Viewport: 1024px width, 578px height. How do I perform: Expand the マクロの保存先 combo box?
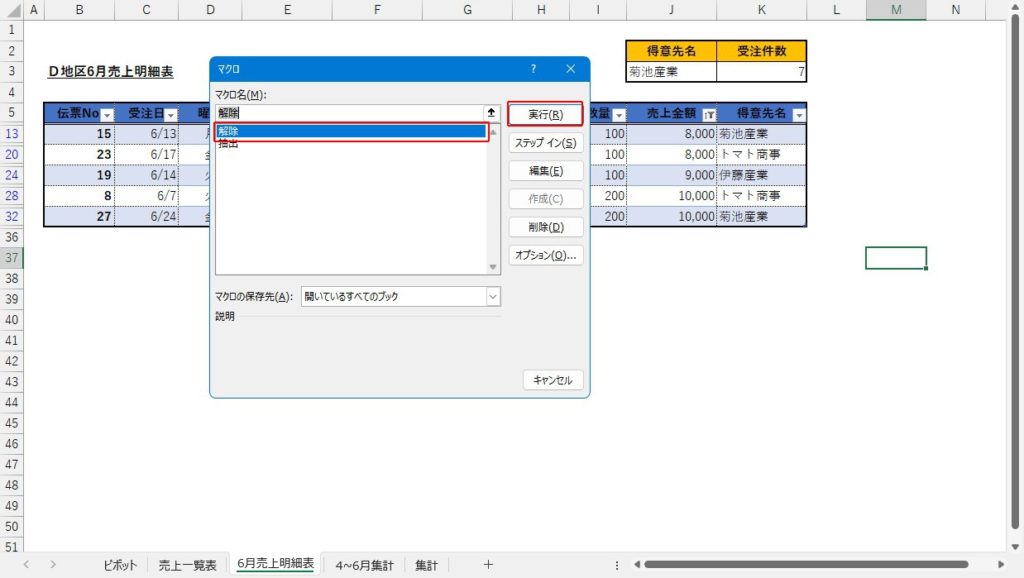point(492,297)
